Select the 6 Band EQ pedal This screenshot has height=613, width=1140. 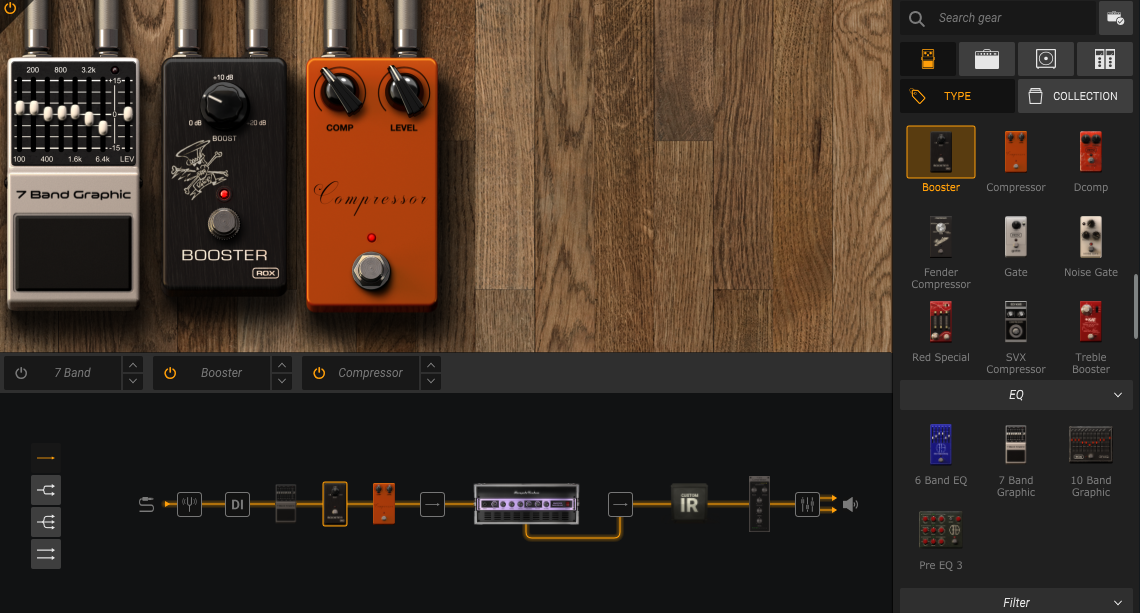tap(941, 454)
